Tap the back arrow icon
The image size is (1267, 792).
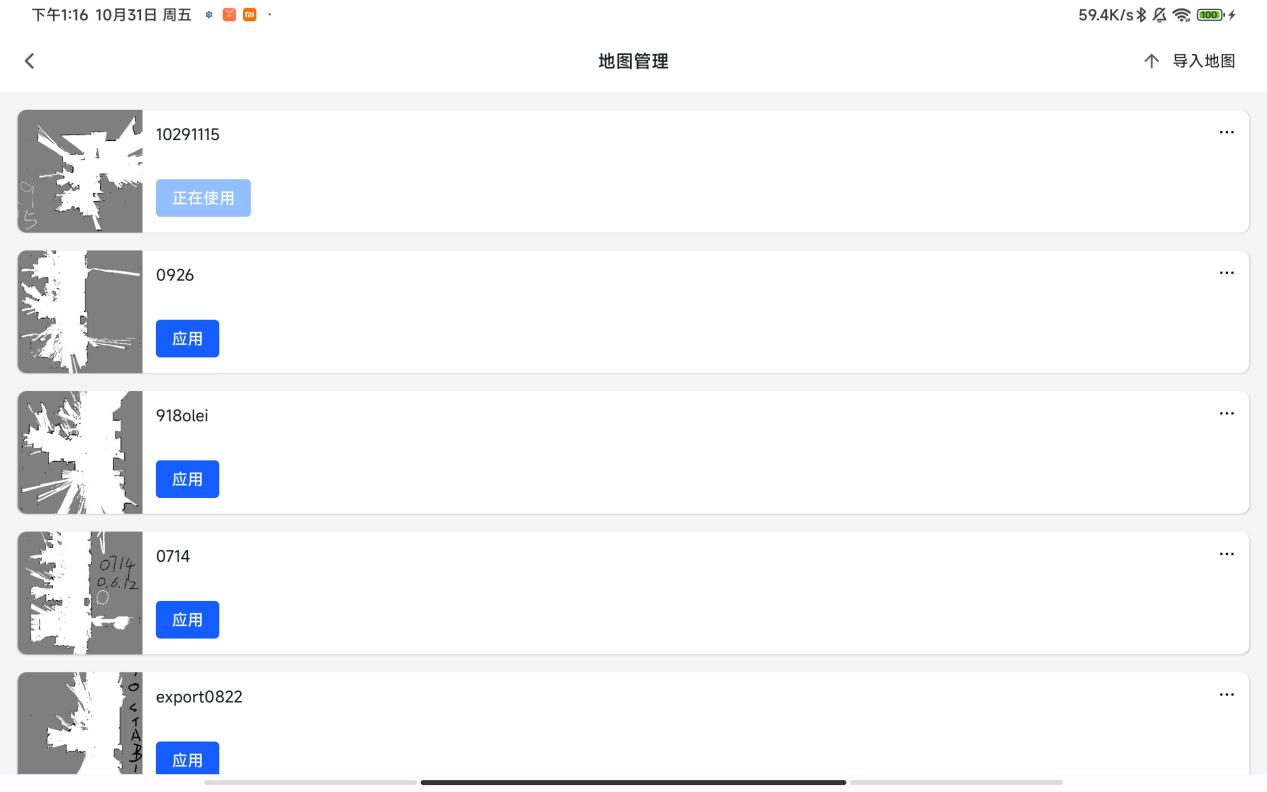point(29,61)
